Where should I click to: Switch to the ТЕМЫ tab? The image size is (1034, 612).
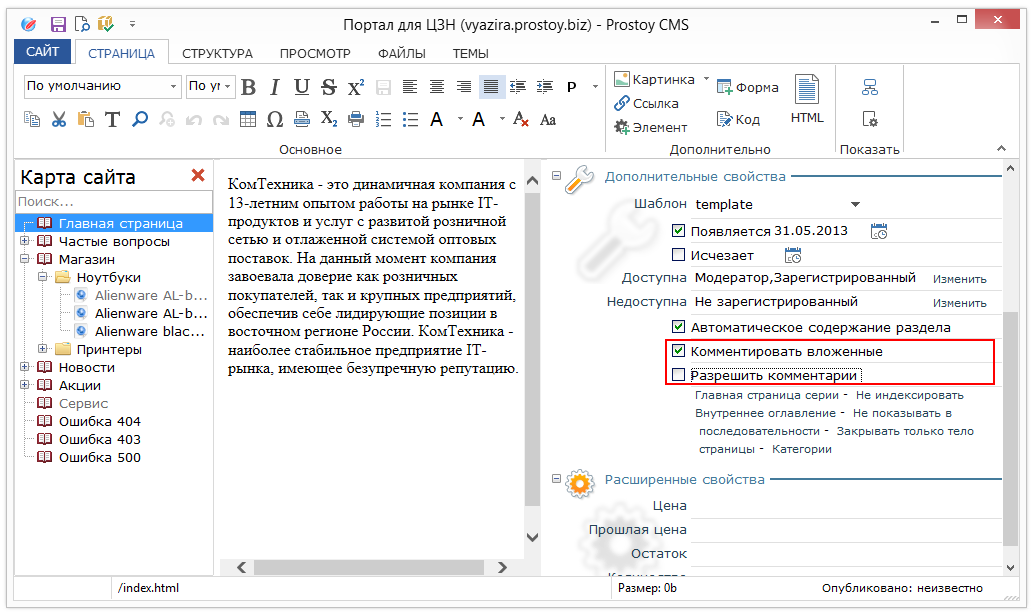[x=470, y=53]
